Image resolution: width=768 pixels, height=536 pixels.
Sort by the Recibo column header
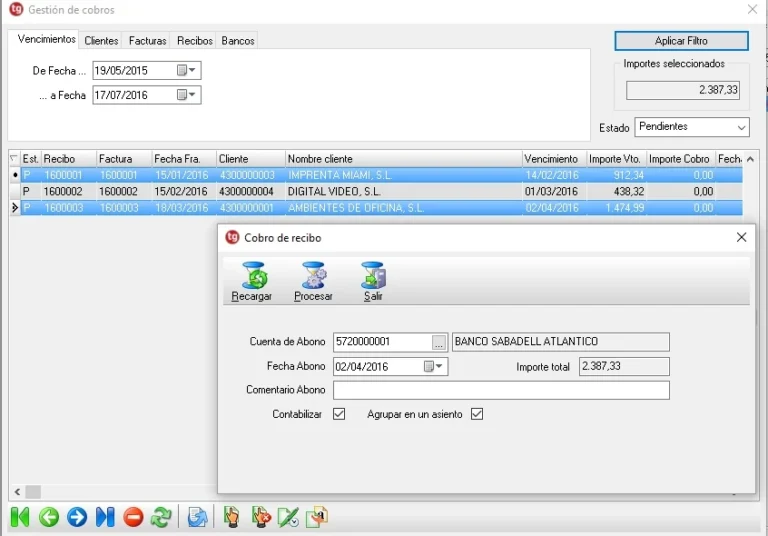pos(69,159)
